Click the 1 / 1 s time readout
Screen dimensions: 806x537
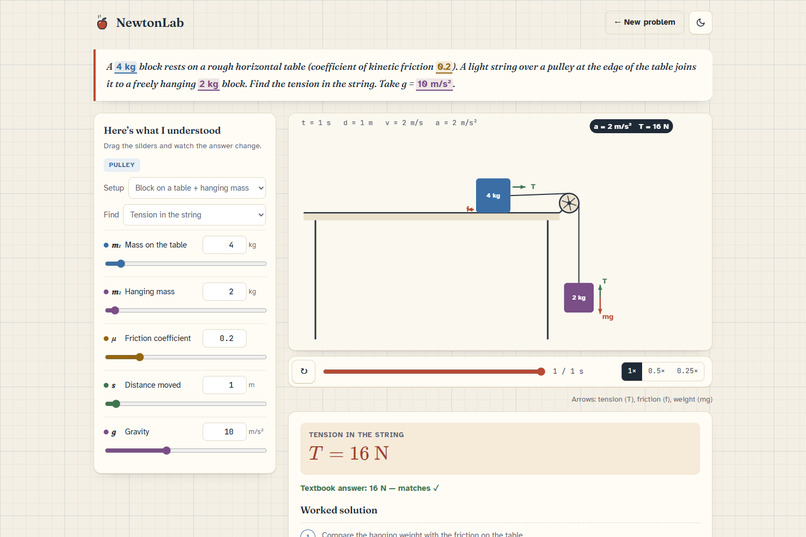click(x=568, y=371)
